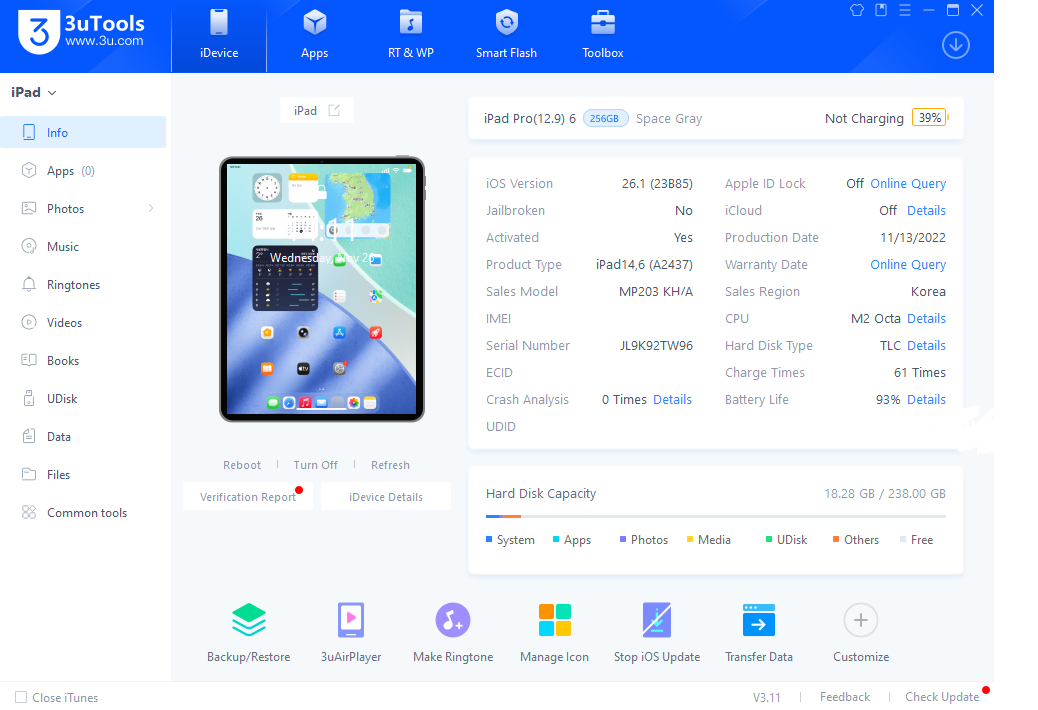
Task: Launch 3uAirPlayer
Action: point(351,621)
